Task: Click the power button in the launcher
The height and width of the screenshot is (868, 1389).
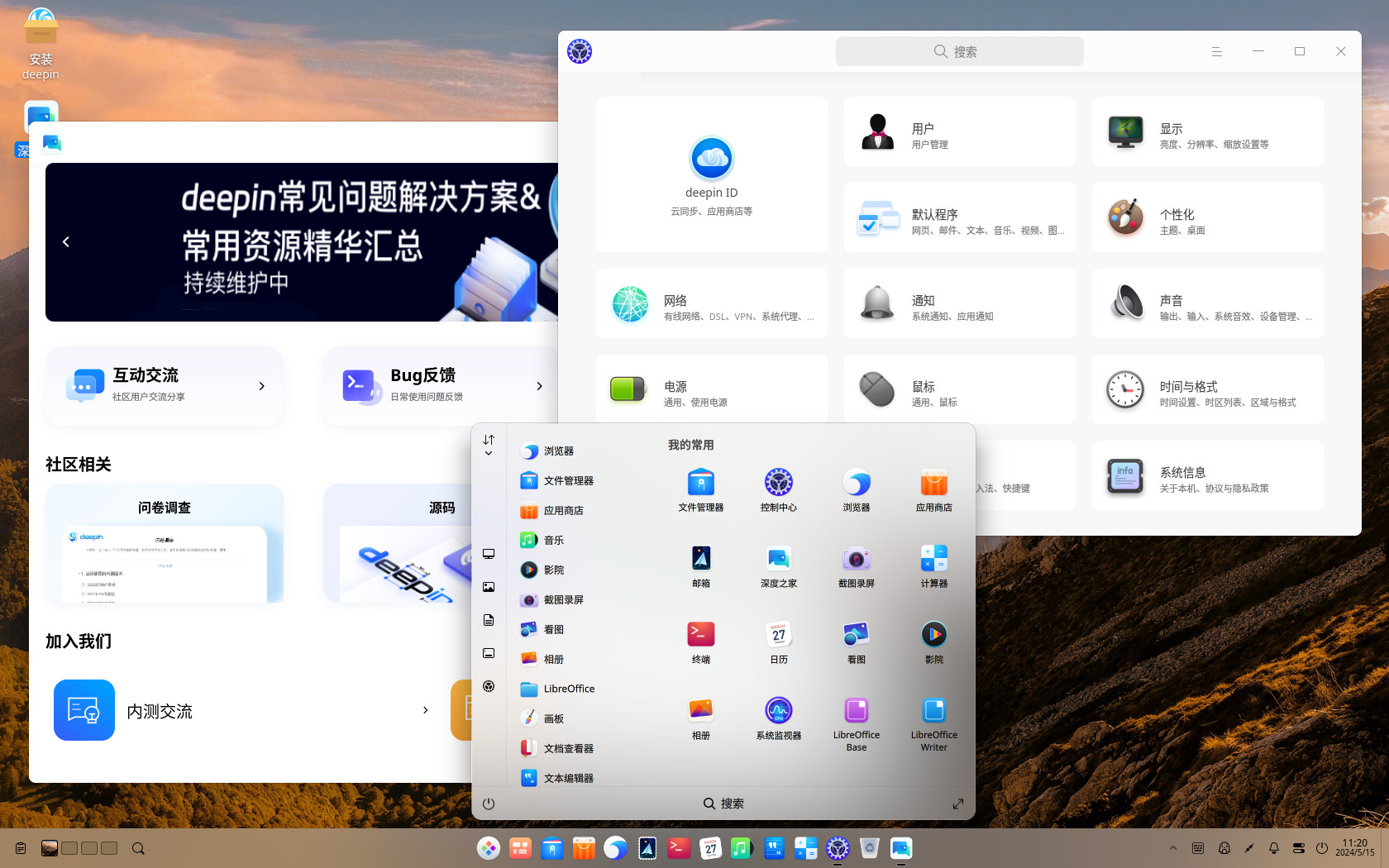Action: [489, 804]
